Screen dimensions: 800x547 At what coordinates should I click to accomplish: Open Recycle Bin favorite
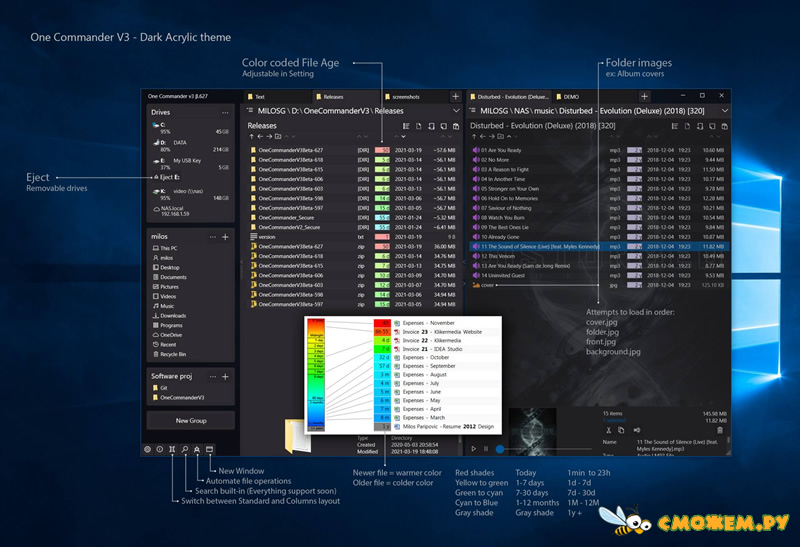click(169, 354)
